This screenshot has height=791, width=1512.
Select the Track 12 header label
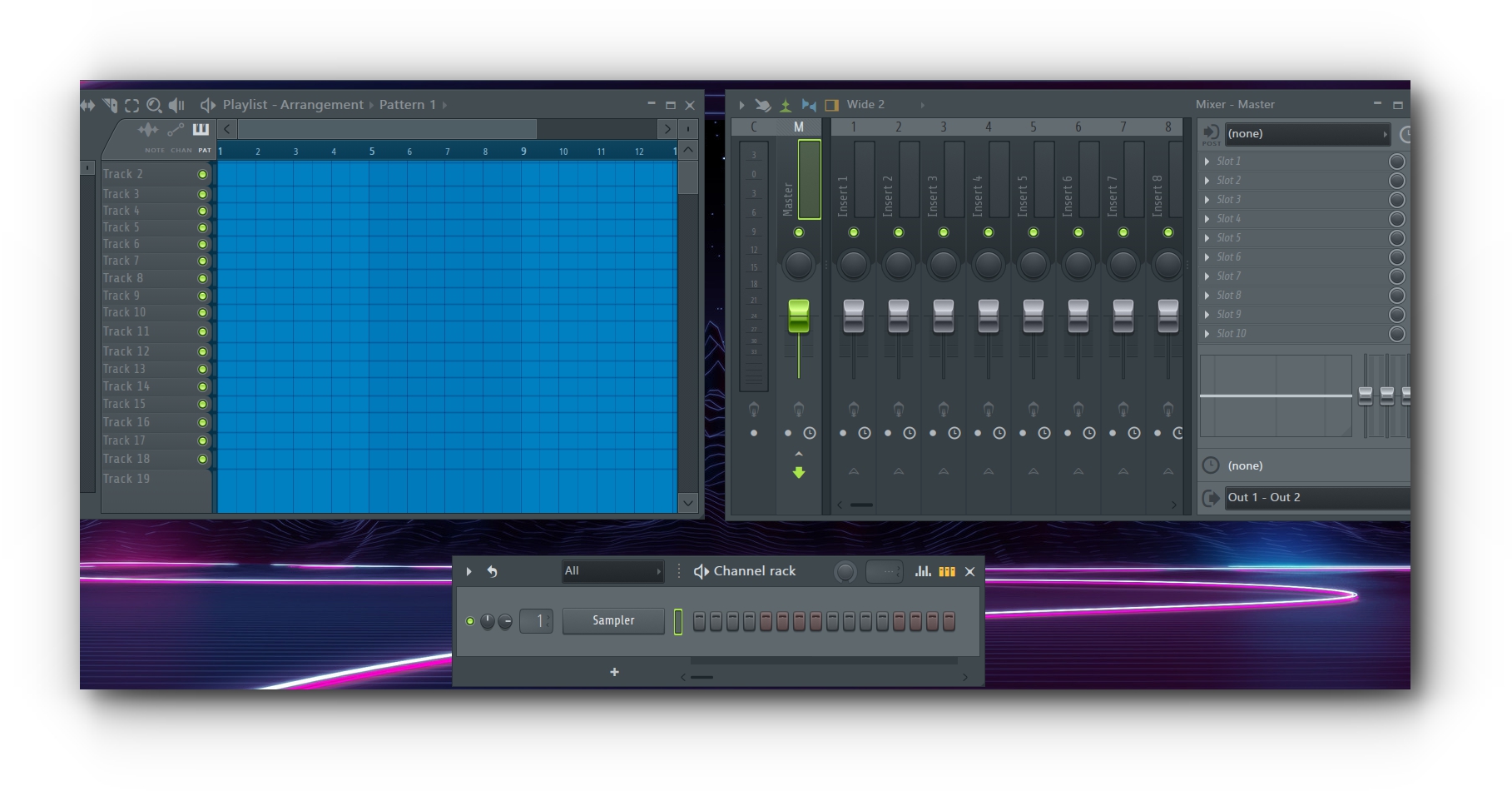click(x=126, y=351)
